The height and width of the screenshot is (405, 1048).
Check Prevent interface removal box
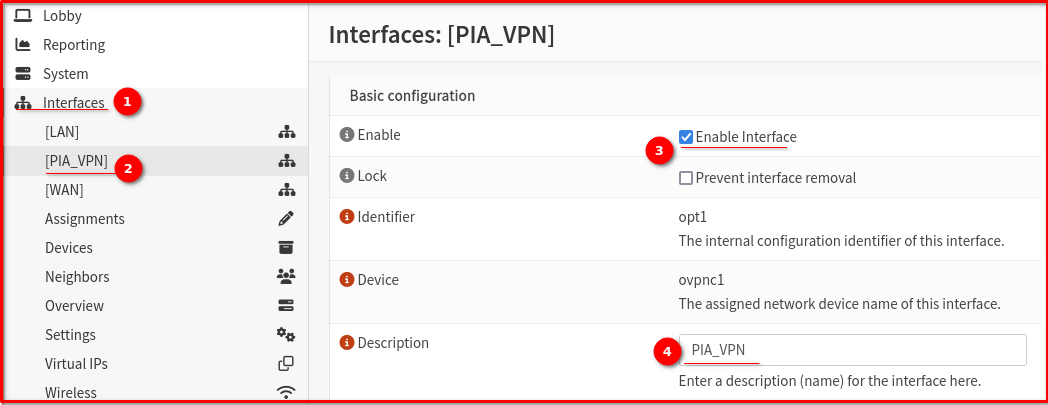tap(686, 178)
